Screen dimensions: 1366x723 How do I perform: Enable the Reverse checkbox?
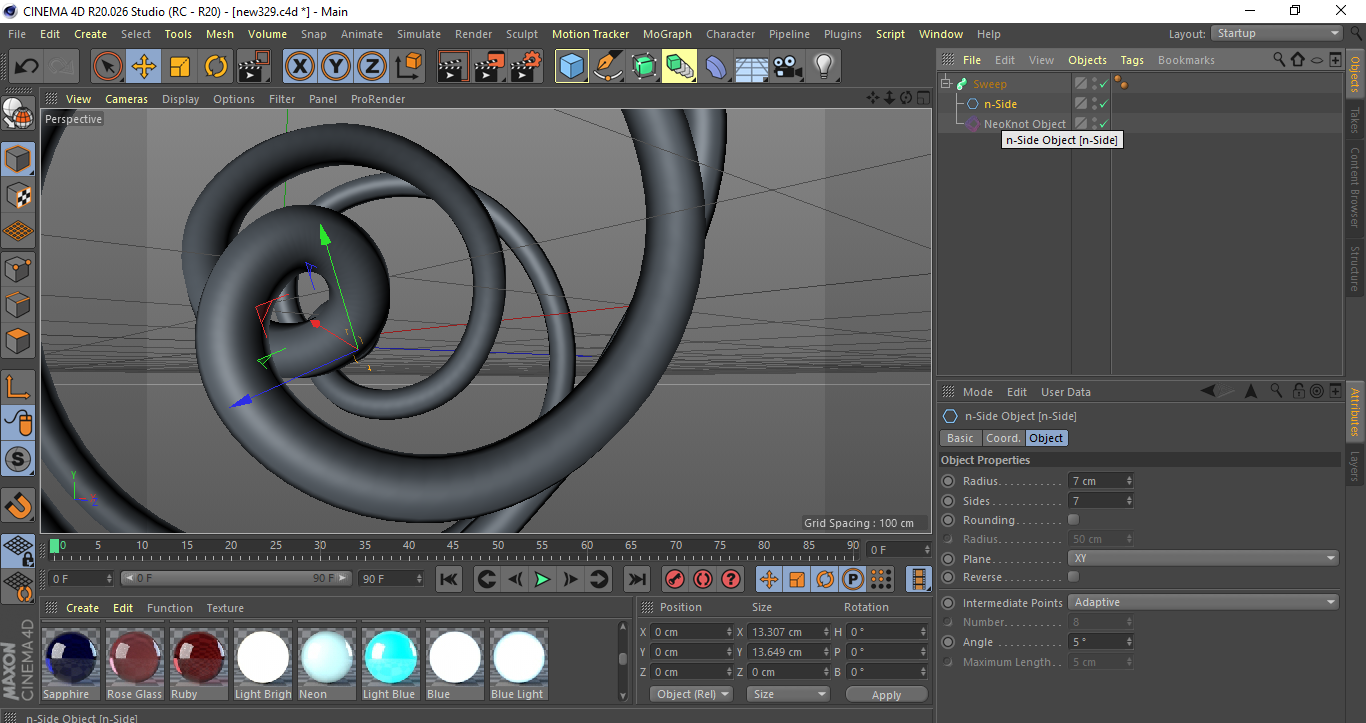(1073, 577)
